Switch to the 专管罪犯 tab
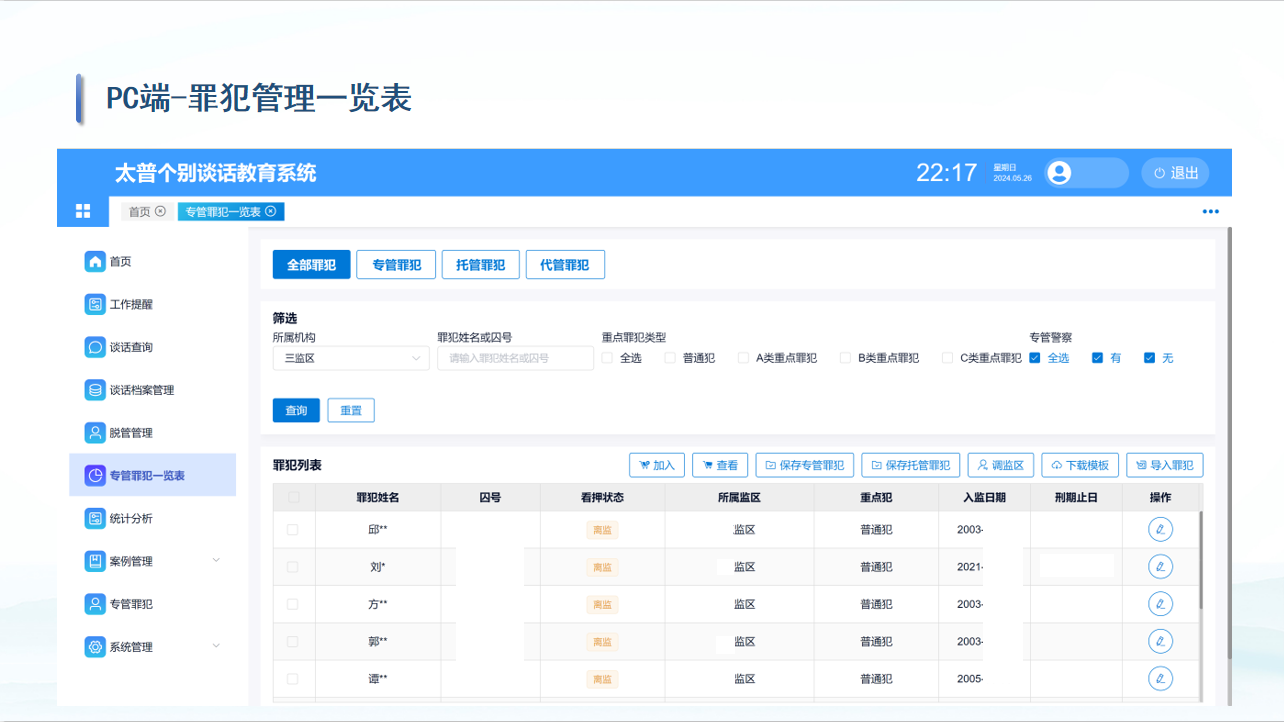This screenshot has width=1284, height=722. click(396, 265)
